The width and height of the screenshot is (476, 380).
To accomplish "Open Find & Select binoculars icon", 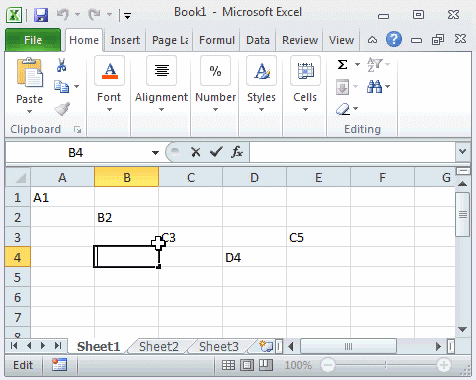I will pyautogui.click(x=374, y=87).
